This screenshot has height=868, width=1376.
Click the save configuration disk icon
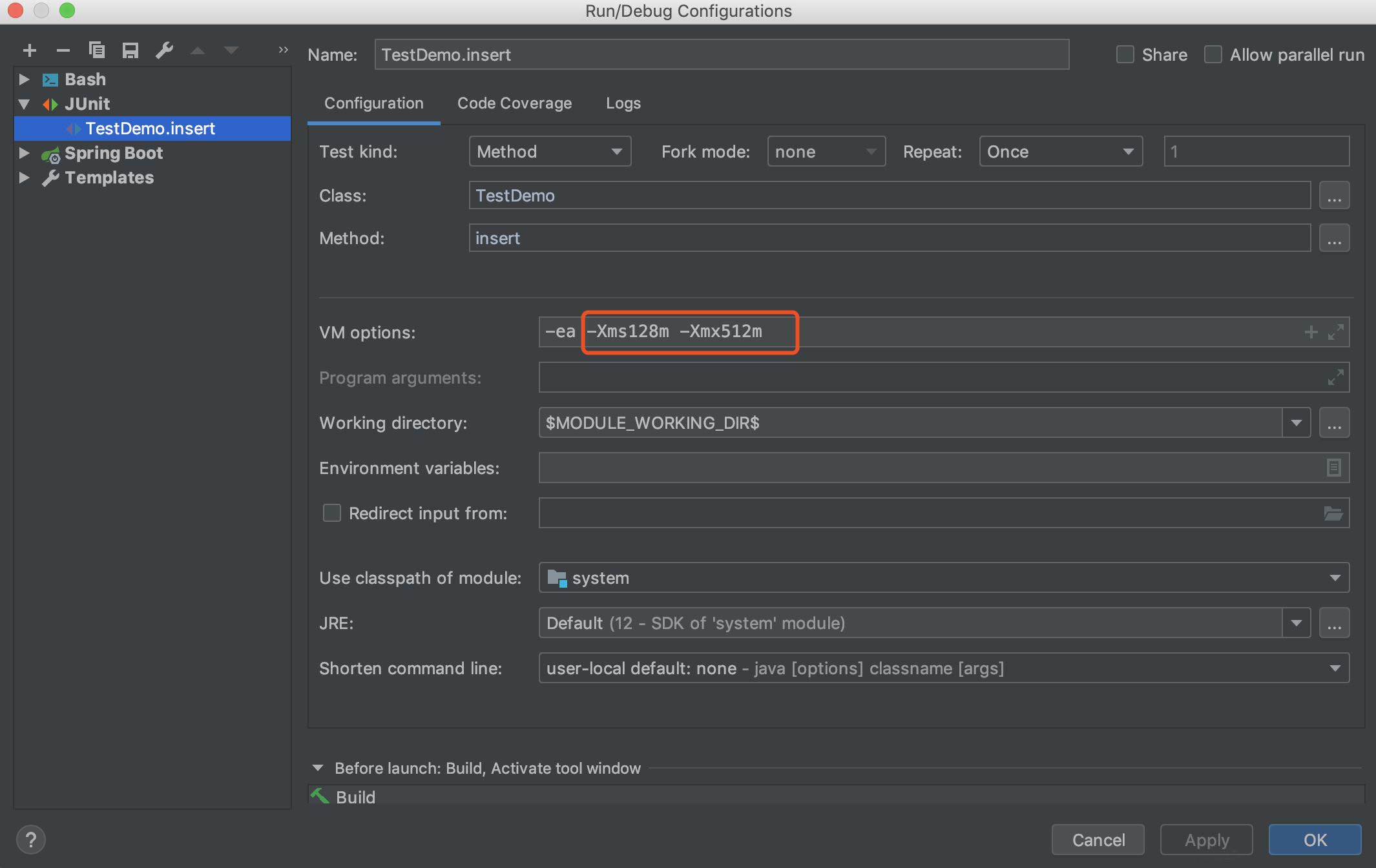click(x=130, y=50)
